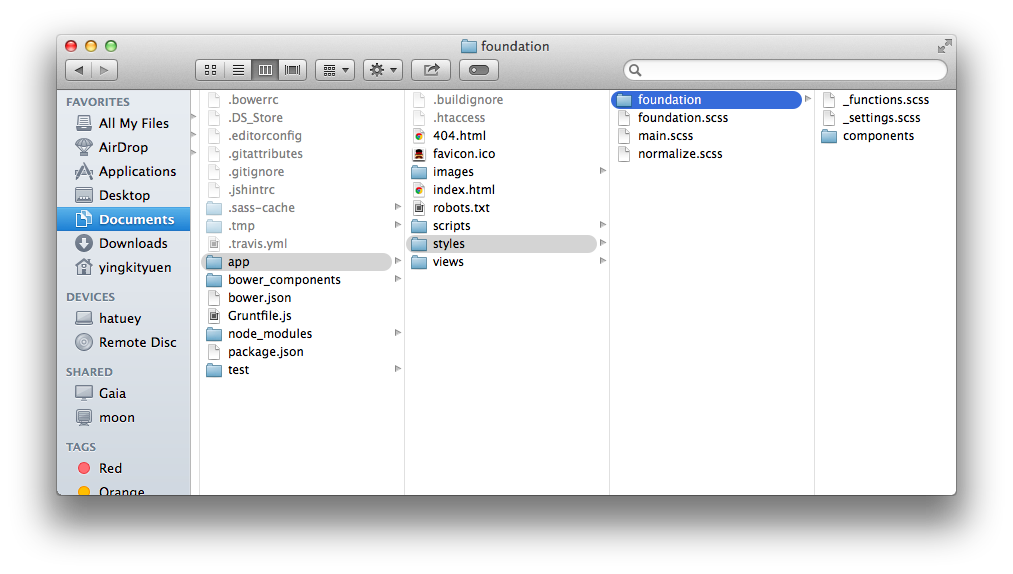
Task: Click the Edit Tags toolbar button
Action: click(479, 70)
